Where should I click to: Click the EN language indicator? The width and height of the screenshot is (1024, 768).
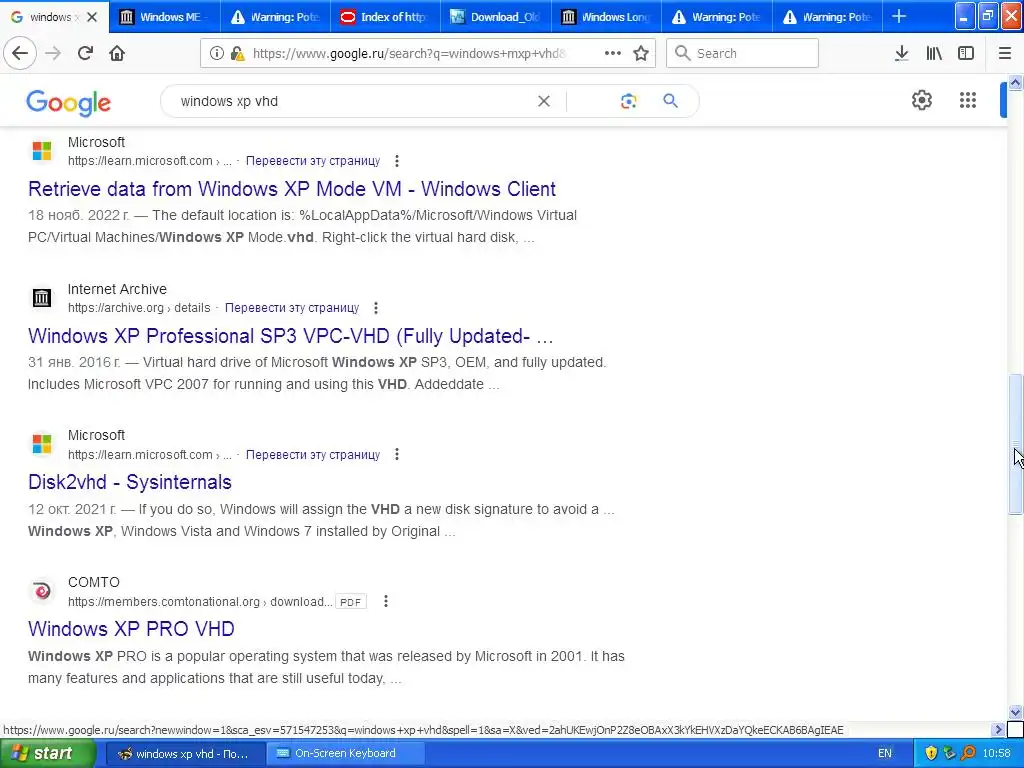[x=884, y=753]
